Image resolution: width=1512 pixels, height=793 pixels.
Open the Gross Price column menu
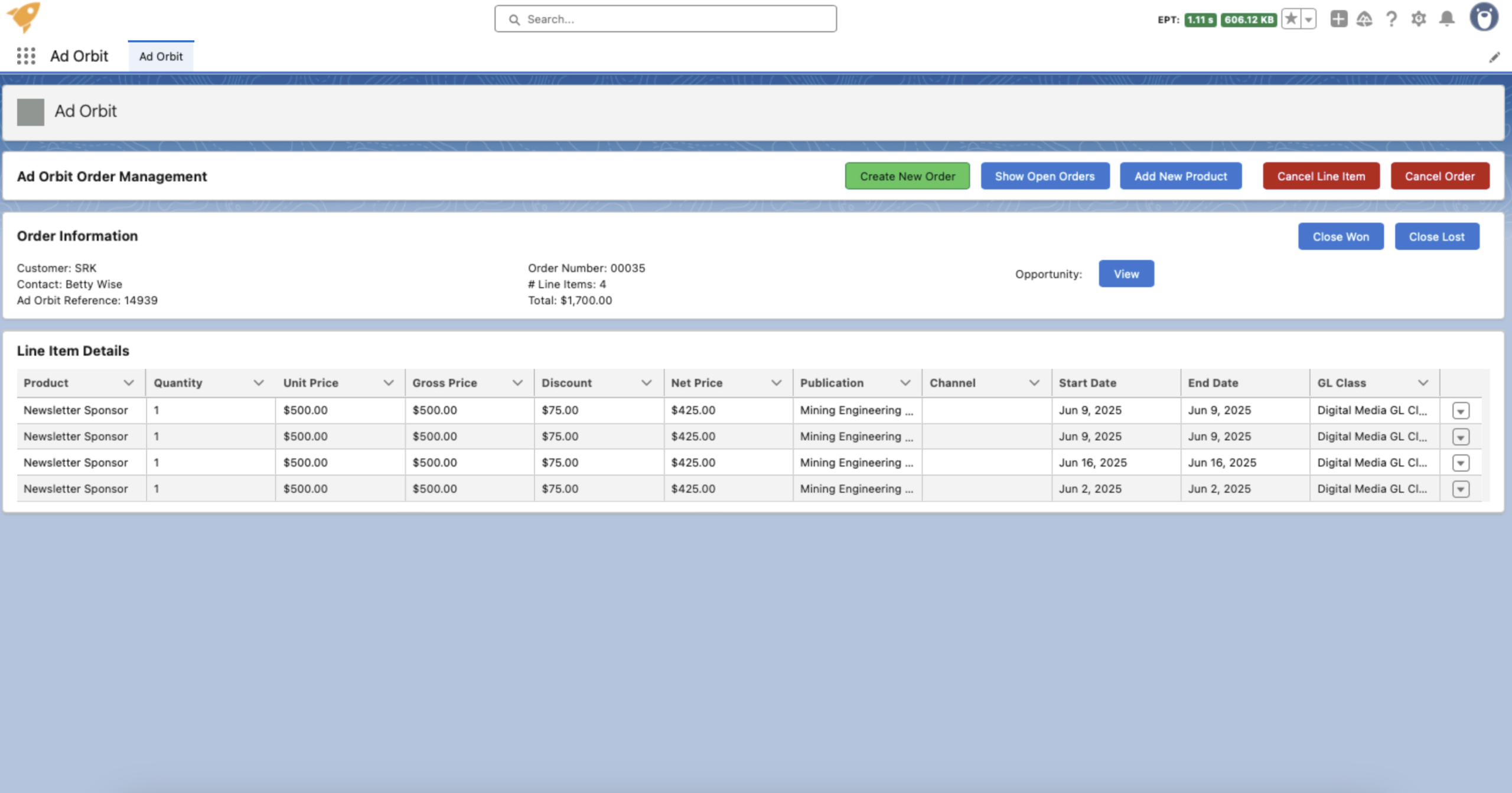tap(517, 383)
